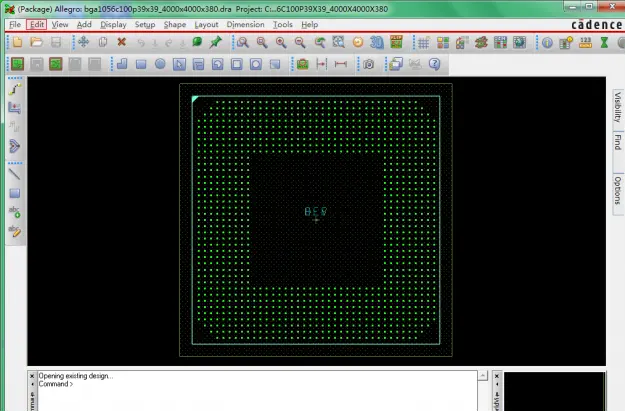Click the Open folder icon
This screenshot has width=626, height=412.
click(36, 42)
